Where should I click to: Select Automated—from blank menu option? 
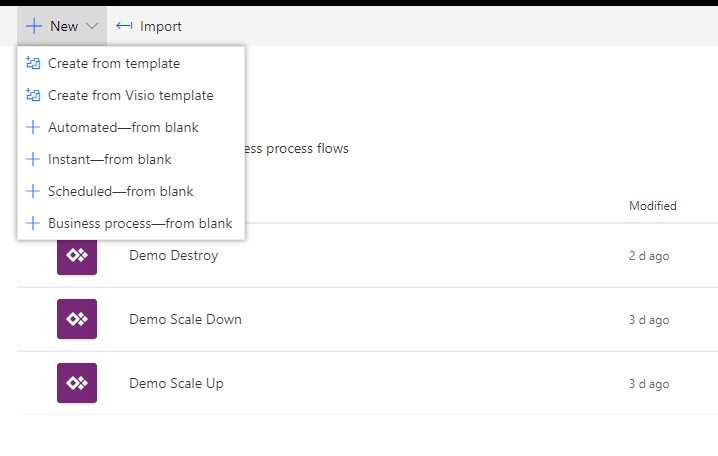tap(123, 127)
